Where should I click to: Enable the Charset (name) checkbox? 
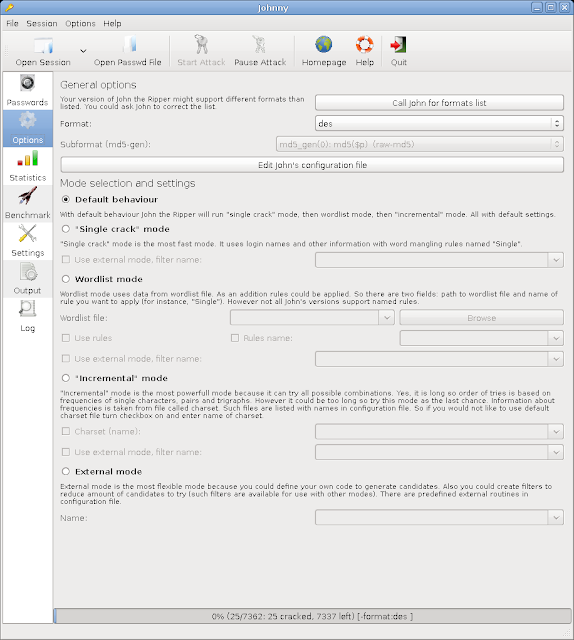(66, 431)
